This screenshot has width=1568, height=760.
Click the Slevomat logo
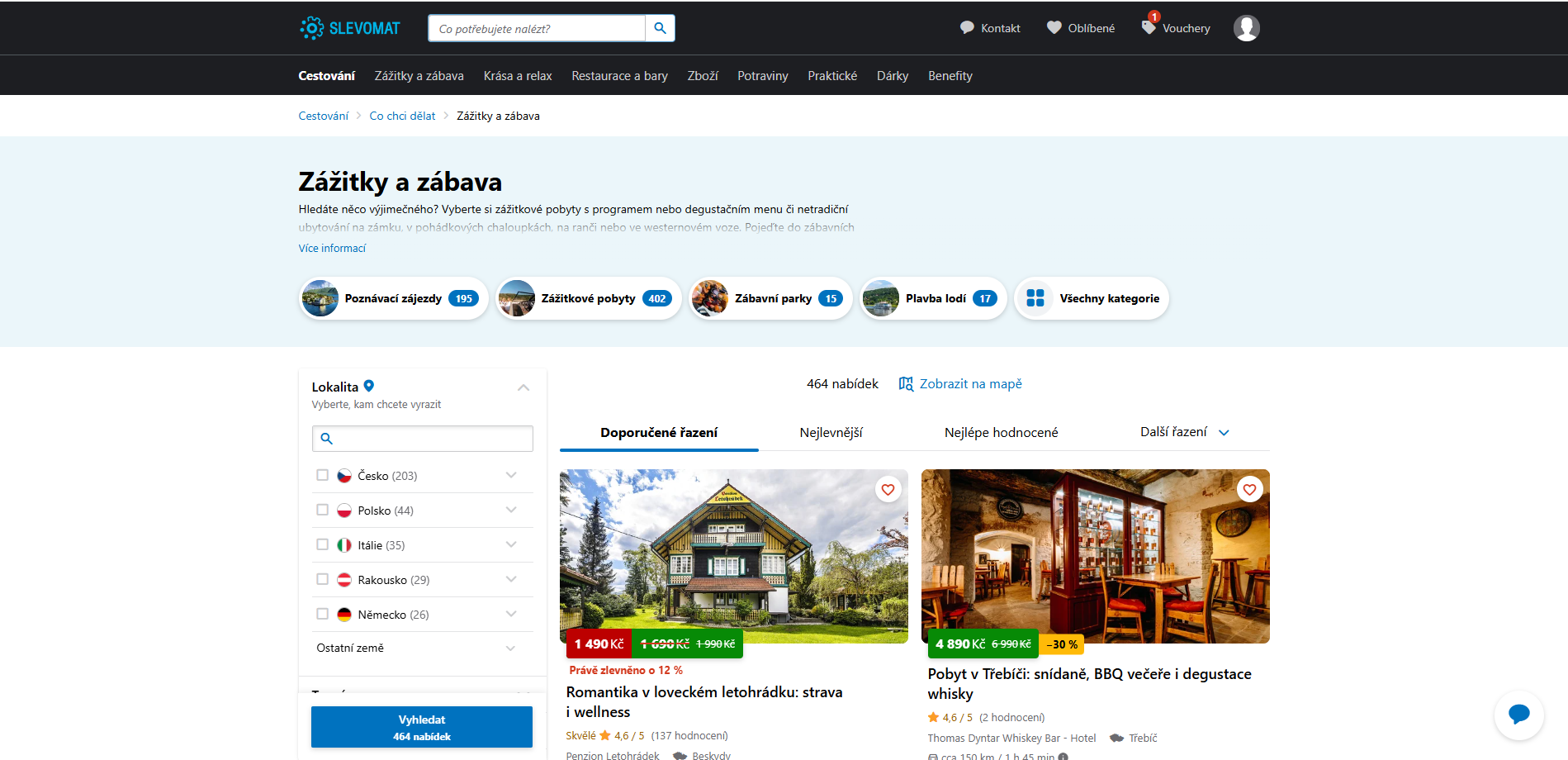pos(349,28)
